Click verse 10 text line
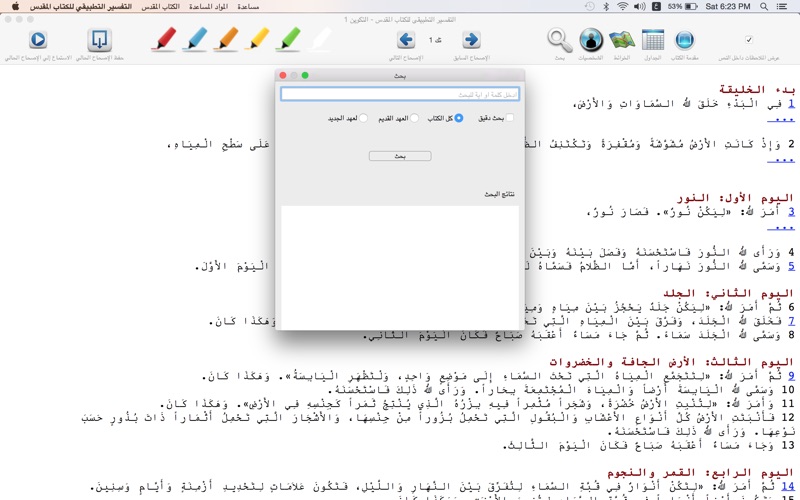 (561, 390)
